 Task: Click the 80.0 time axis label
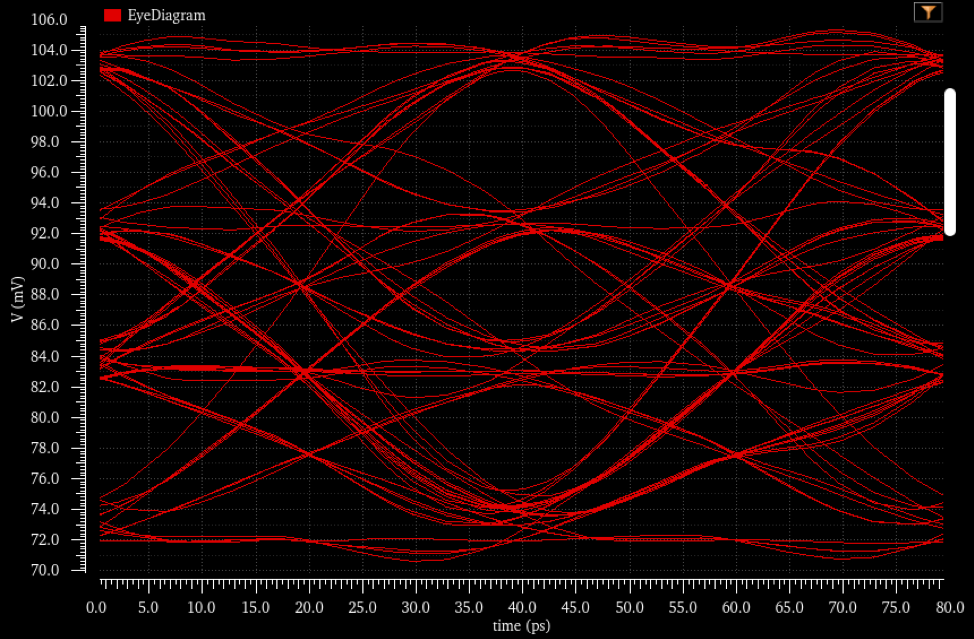tap(949, 607)
